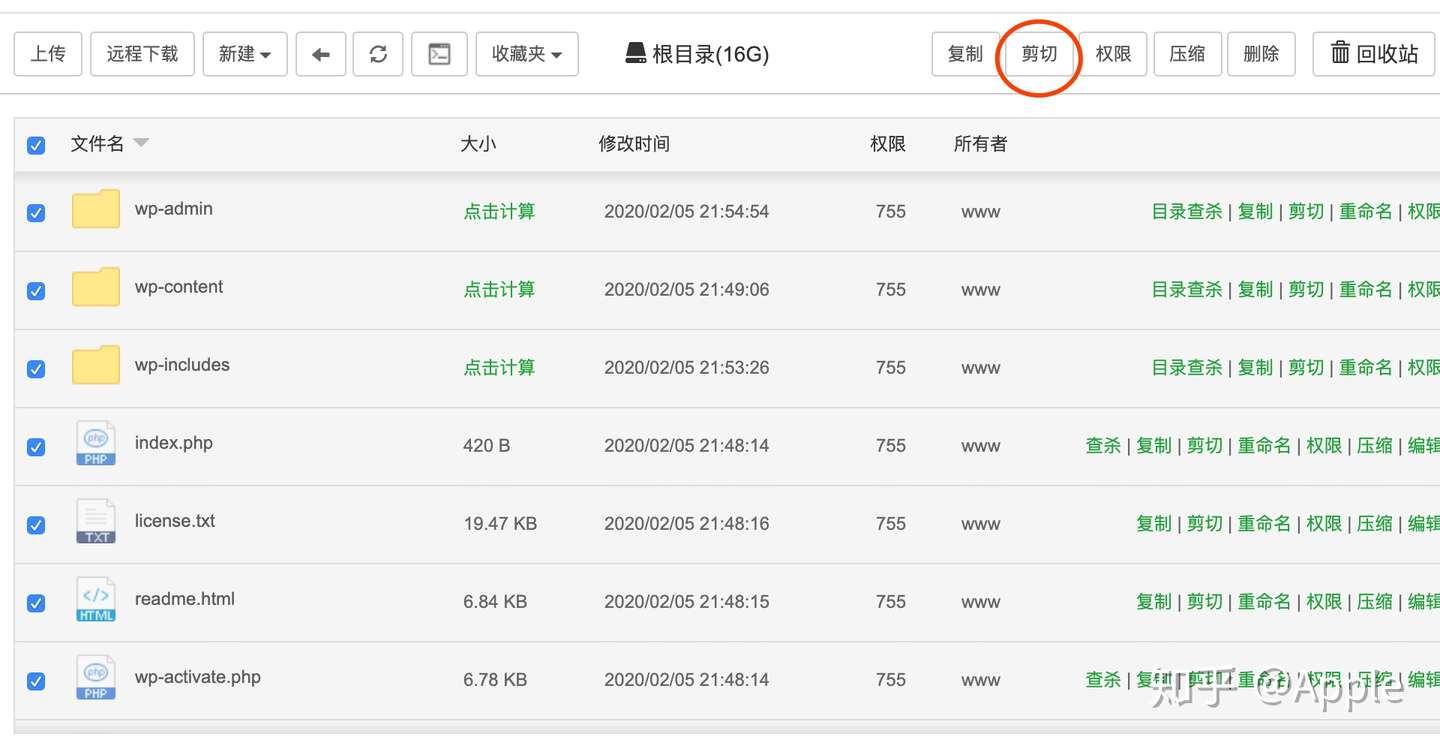Click 点击计算 for wp-includes
The height and width of the screenshot is (752, 1440).
[x=499, y=367]
